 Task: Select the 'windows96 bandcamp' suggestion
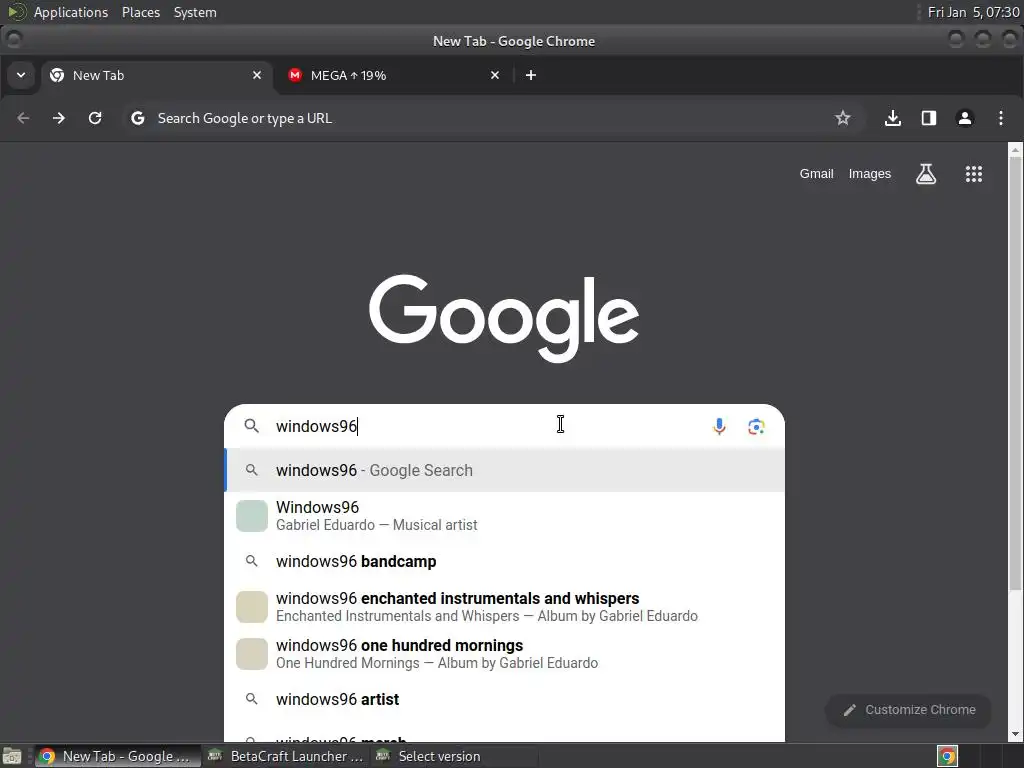click(x=504, y=561)
